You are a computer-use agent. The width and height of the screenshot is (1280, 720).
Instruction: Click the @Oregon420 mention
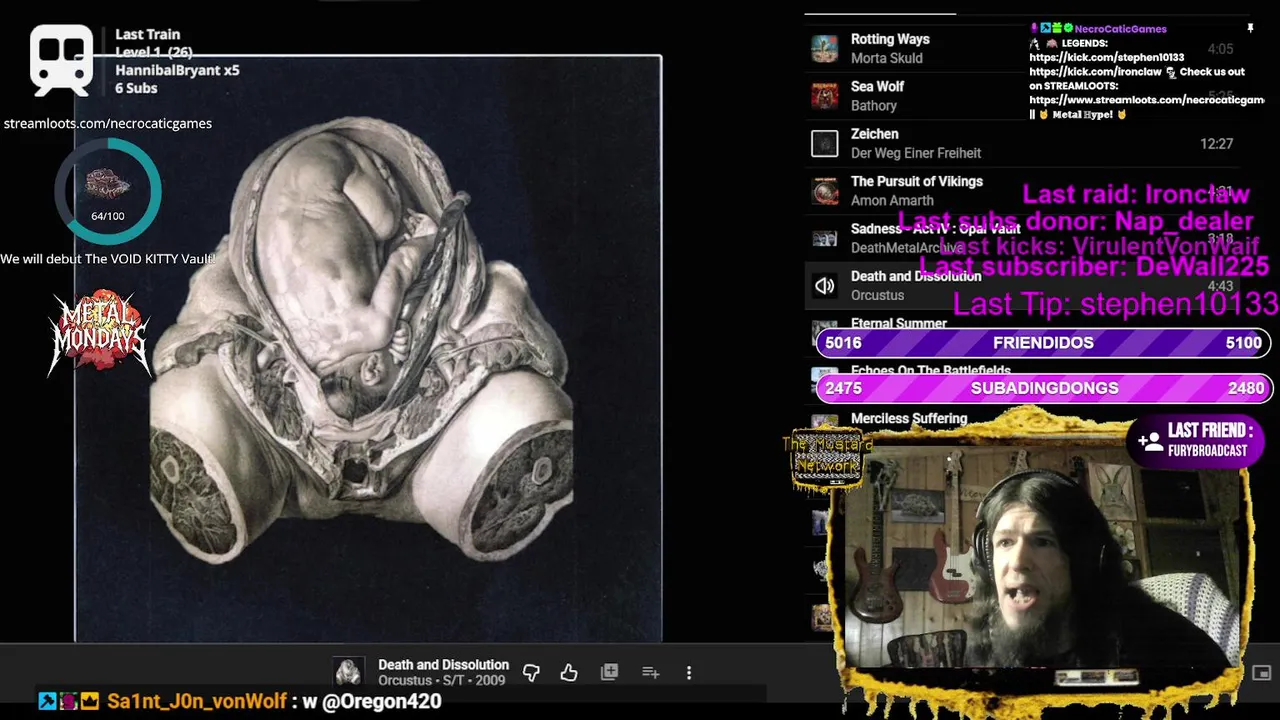[x=380, y=701]
